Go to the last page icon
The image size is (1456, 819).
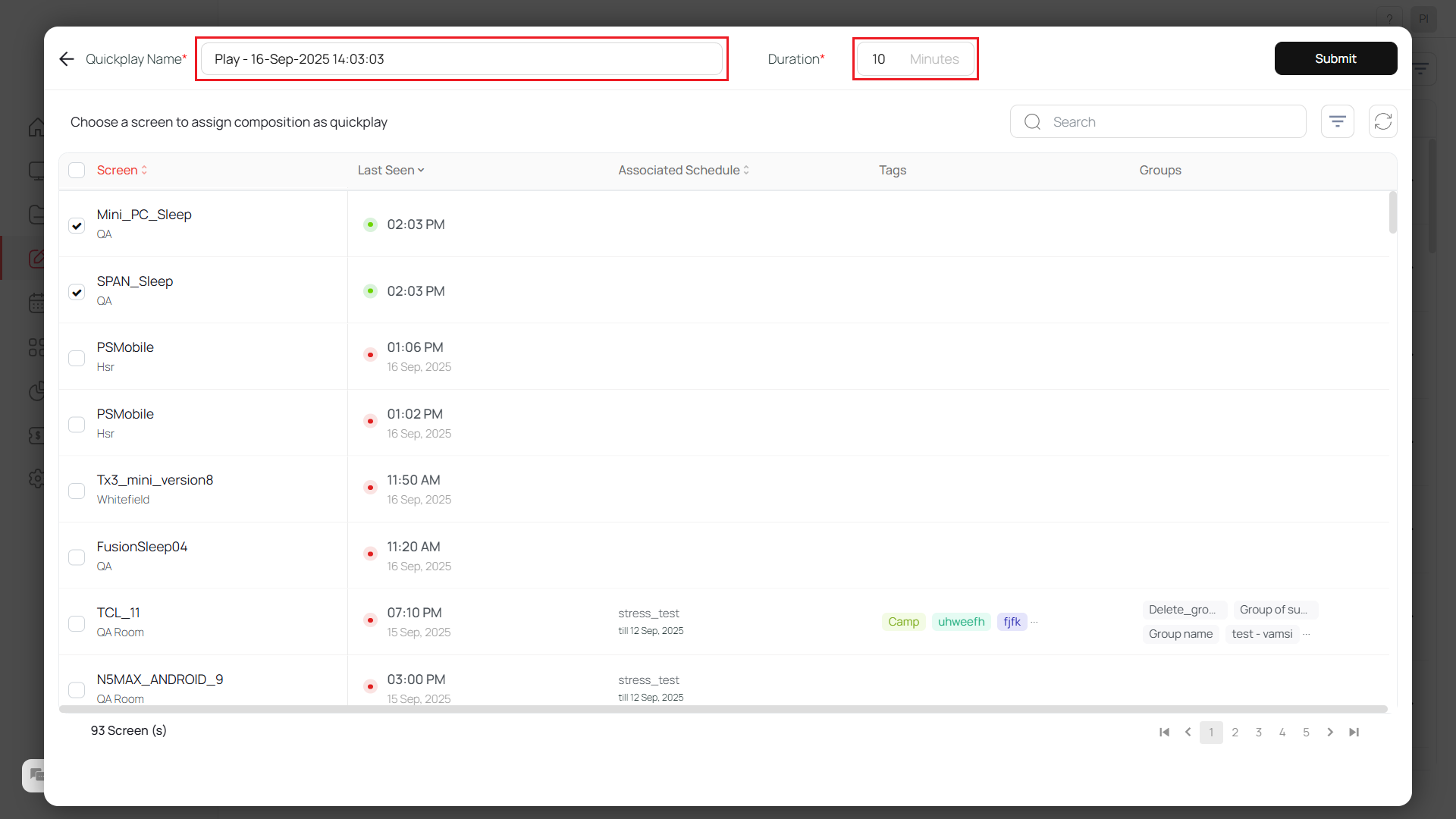tap(1354, 732)
